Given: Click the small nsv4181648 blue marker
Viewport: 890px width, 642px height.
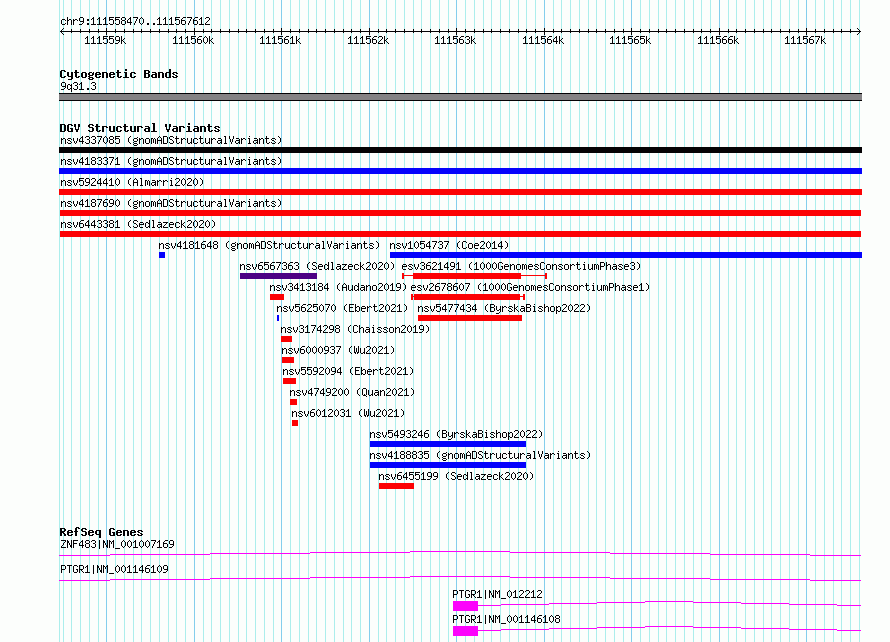Looking at the screenshot, I should [162, 255].
